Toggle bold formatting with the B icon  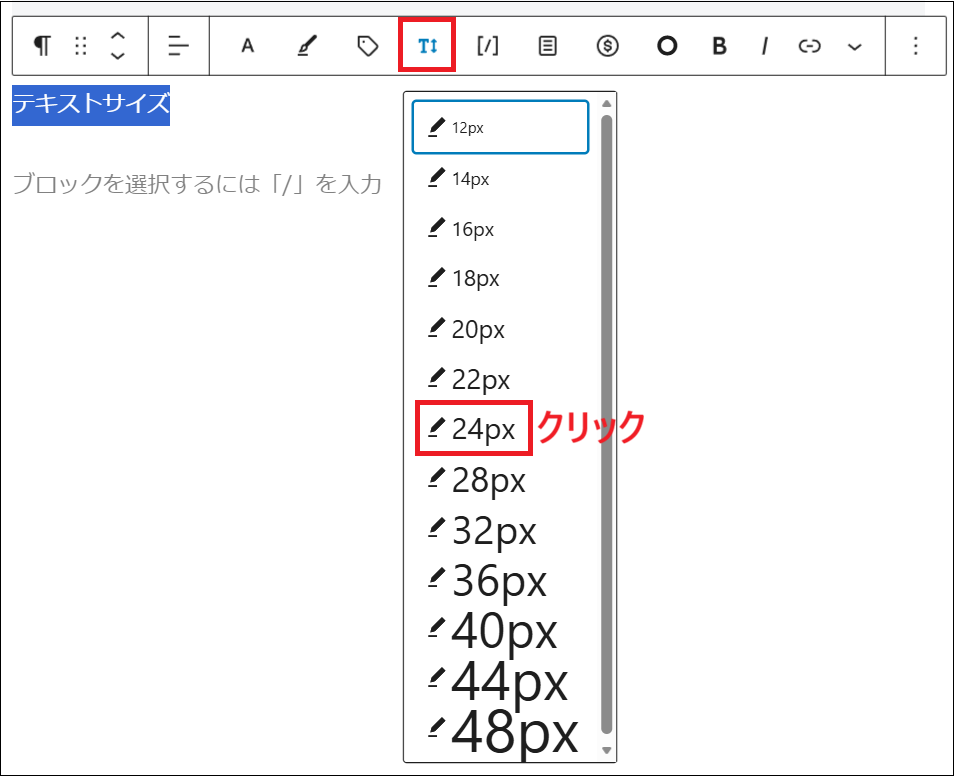[x=718, y=46]
